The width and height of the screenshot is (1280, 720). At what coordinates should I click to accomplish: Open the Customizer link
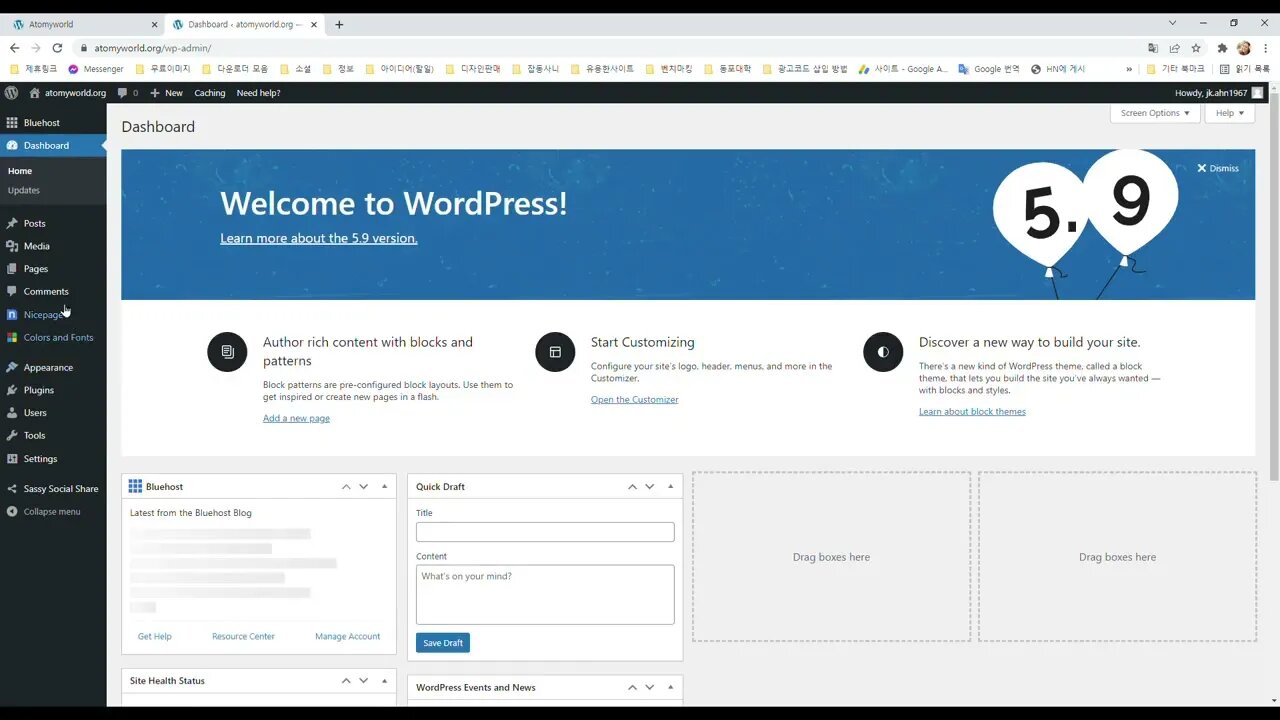coord(634,399)
